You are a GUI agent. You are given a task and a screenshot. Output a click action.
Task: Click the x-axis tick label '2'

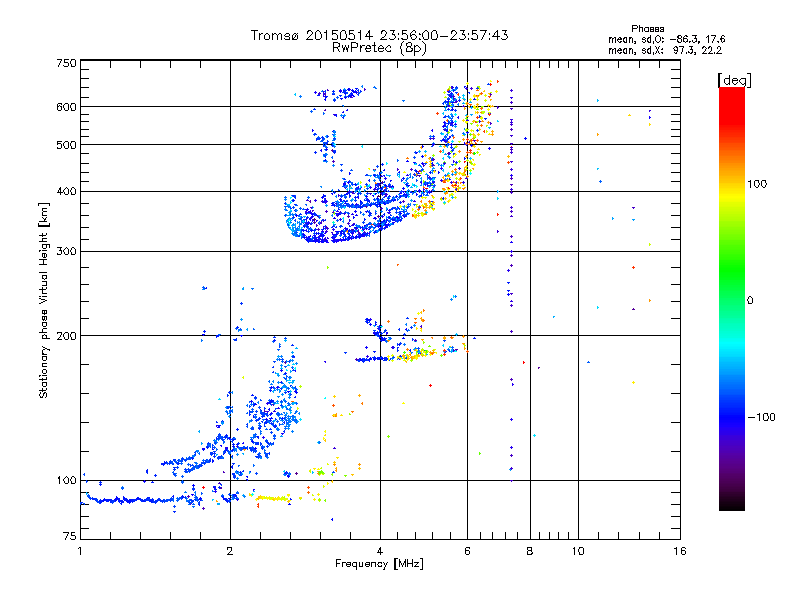(230, 551)
